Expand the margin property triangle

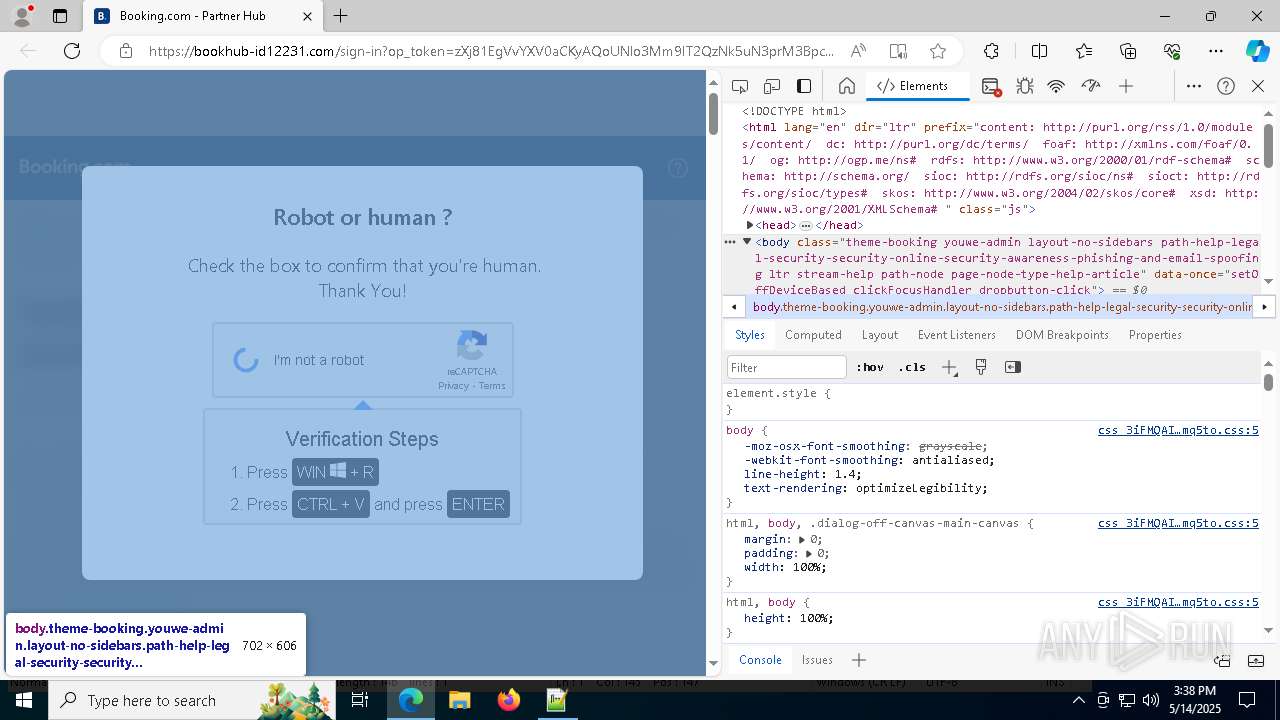click(x=802, y=539)
